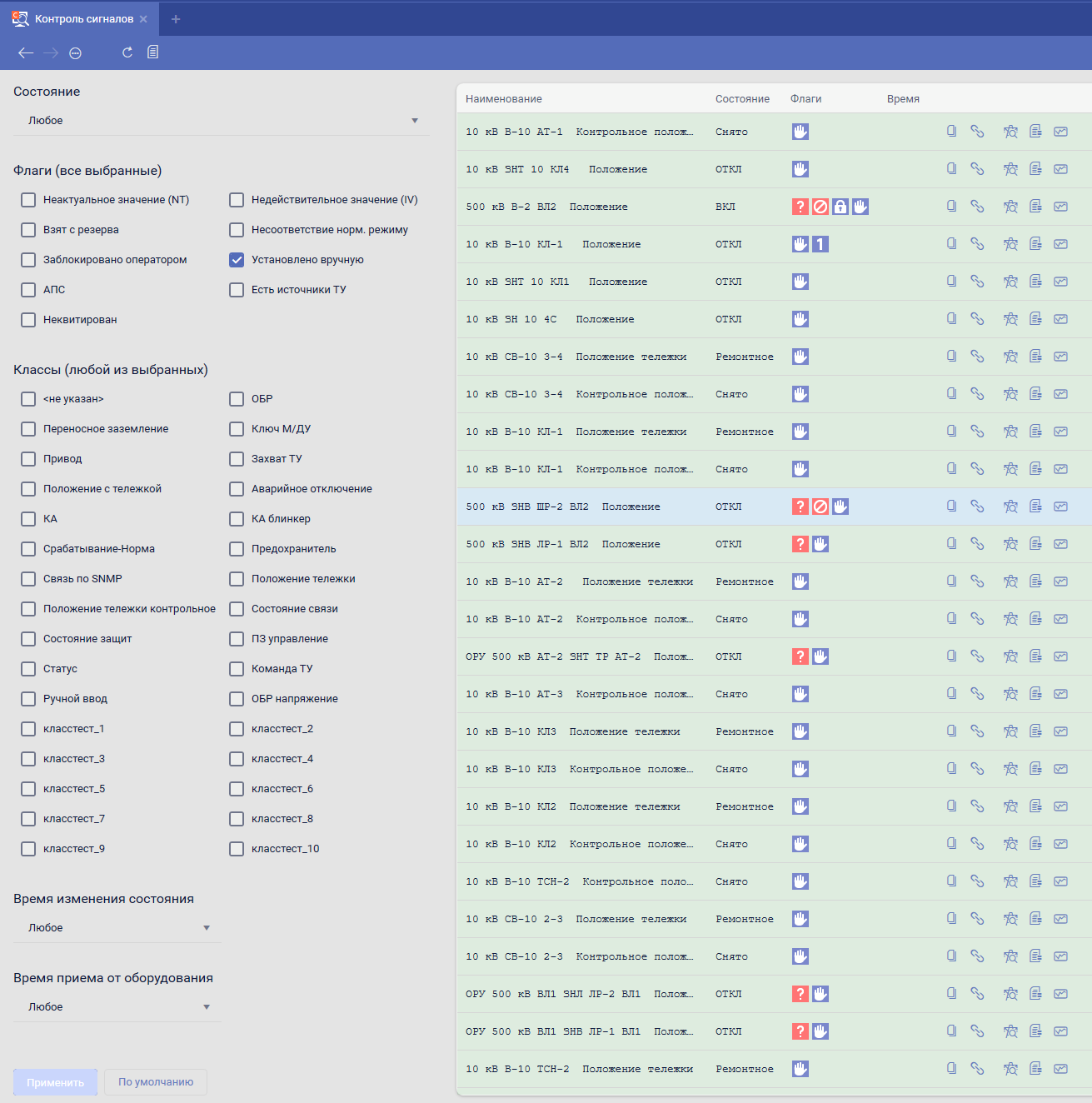Click the copy icon in the first table row
1092x1103 pixels.
(x=951, y=132)
